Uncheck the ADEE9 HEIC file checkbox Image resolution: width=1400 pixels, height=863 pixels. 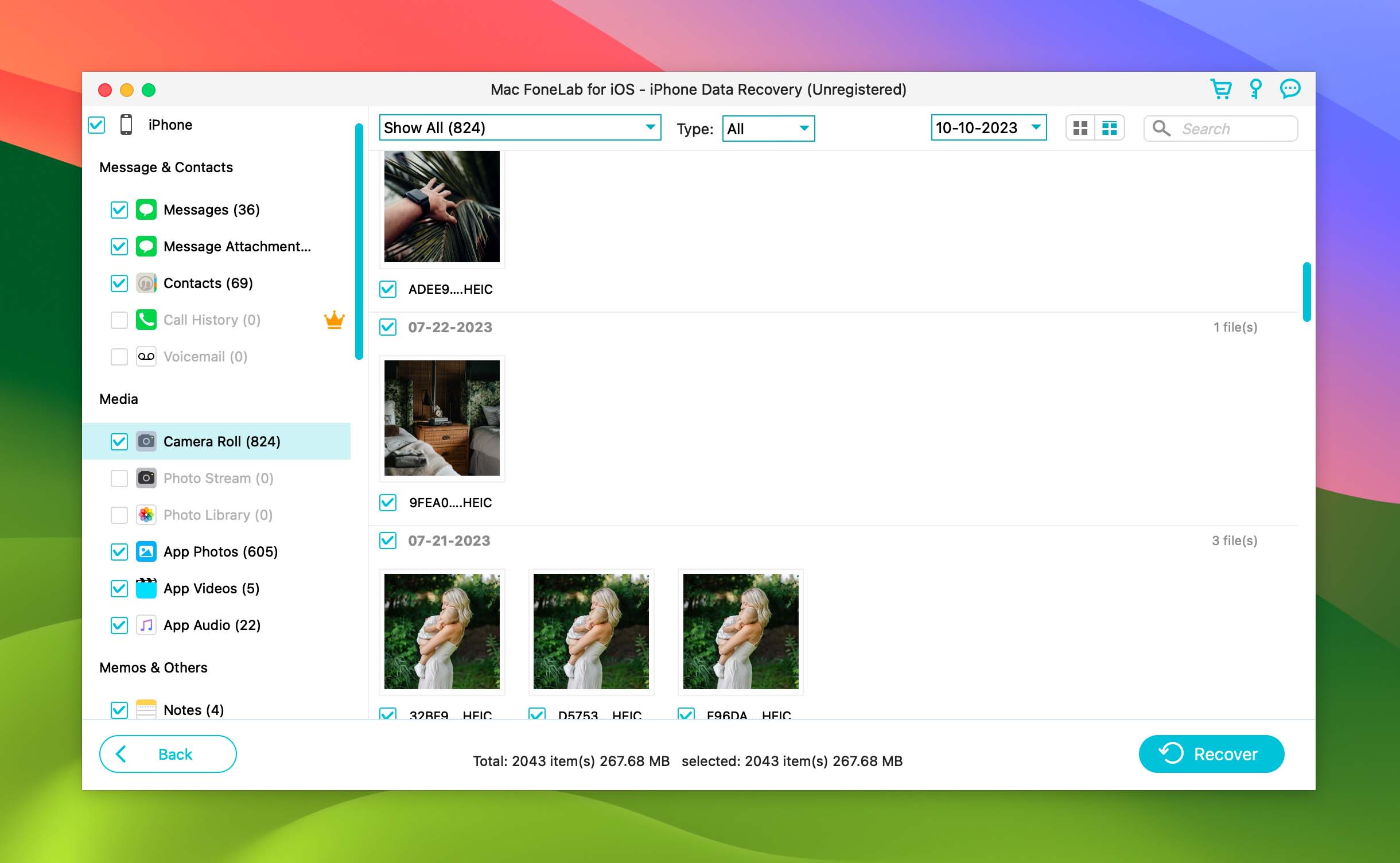(388, 289)
